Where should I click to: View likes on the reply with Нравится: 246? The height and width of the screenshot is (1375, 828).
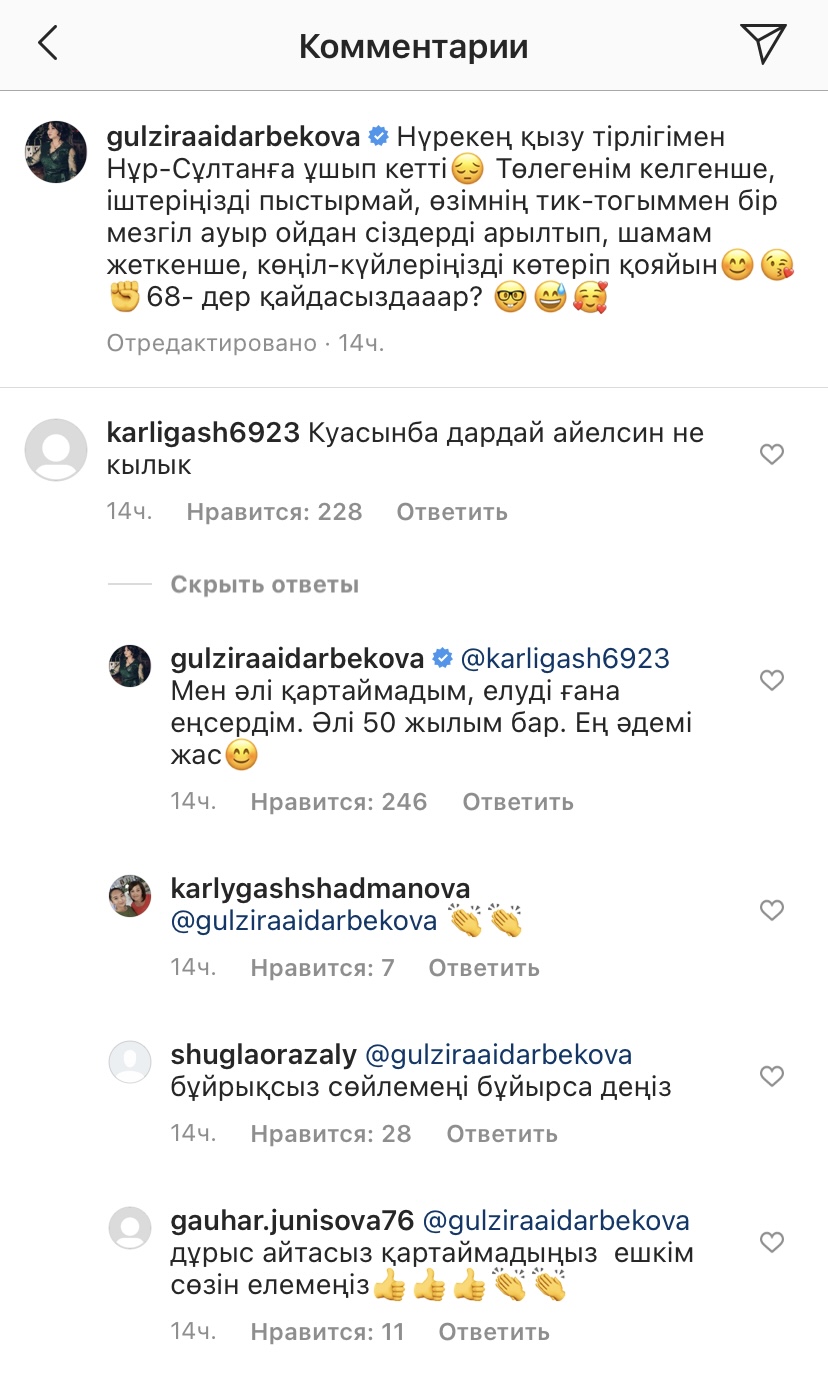pos(339,802)
